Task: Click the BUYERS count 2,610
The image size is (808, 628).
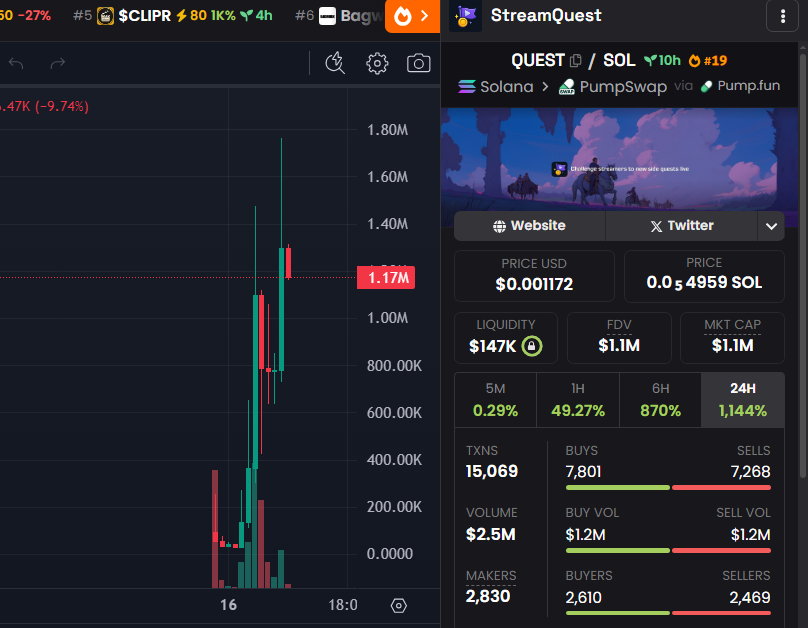Action: pos(583,597)
